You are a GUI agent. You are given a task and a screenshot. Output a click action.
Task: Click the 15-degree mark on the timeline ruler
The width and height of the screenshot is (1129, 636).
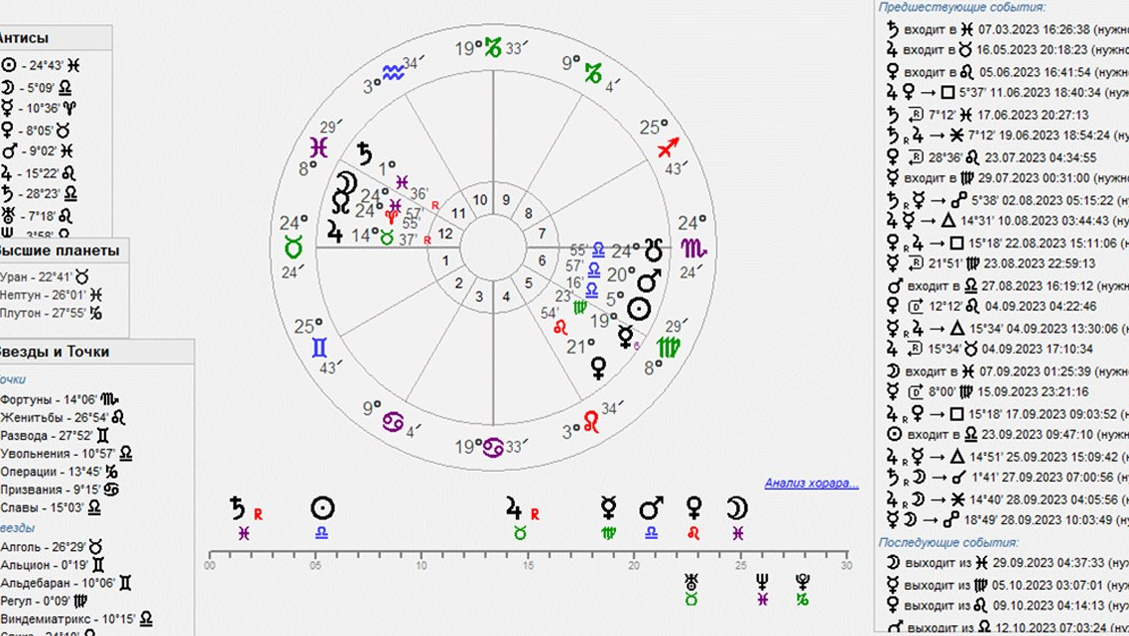pos(527,553)
